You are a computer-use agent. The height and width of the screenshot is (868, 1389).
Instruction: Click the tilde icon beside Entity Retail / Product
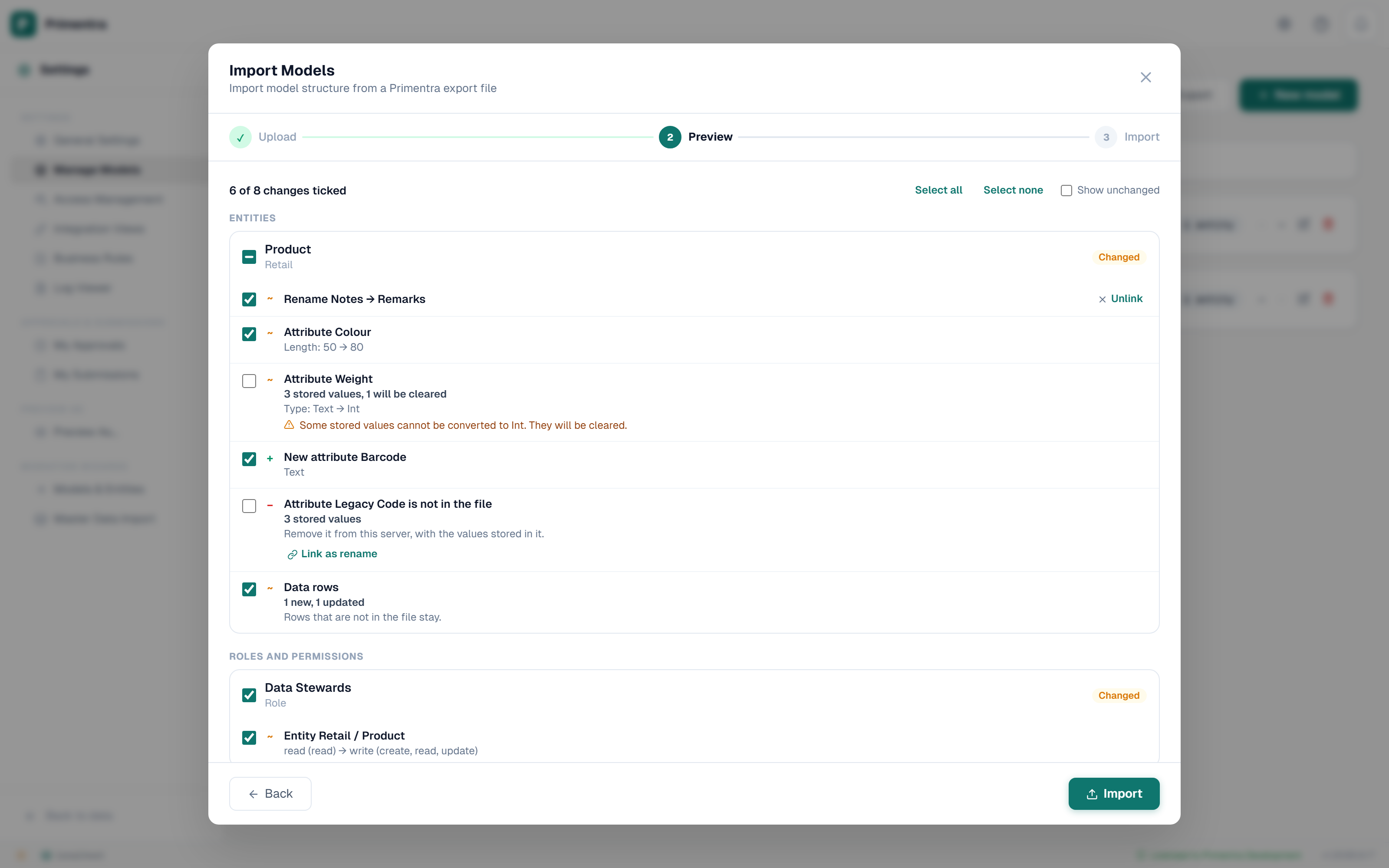(270, 736)
